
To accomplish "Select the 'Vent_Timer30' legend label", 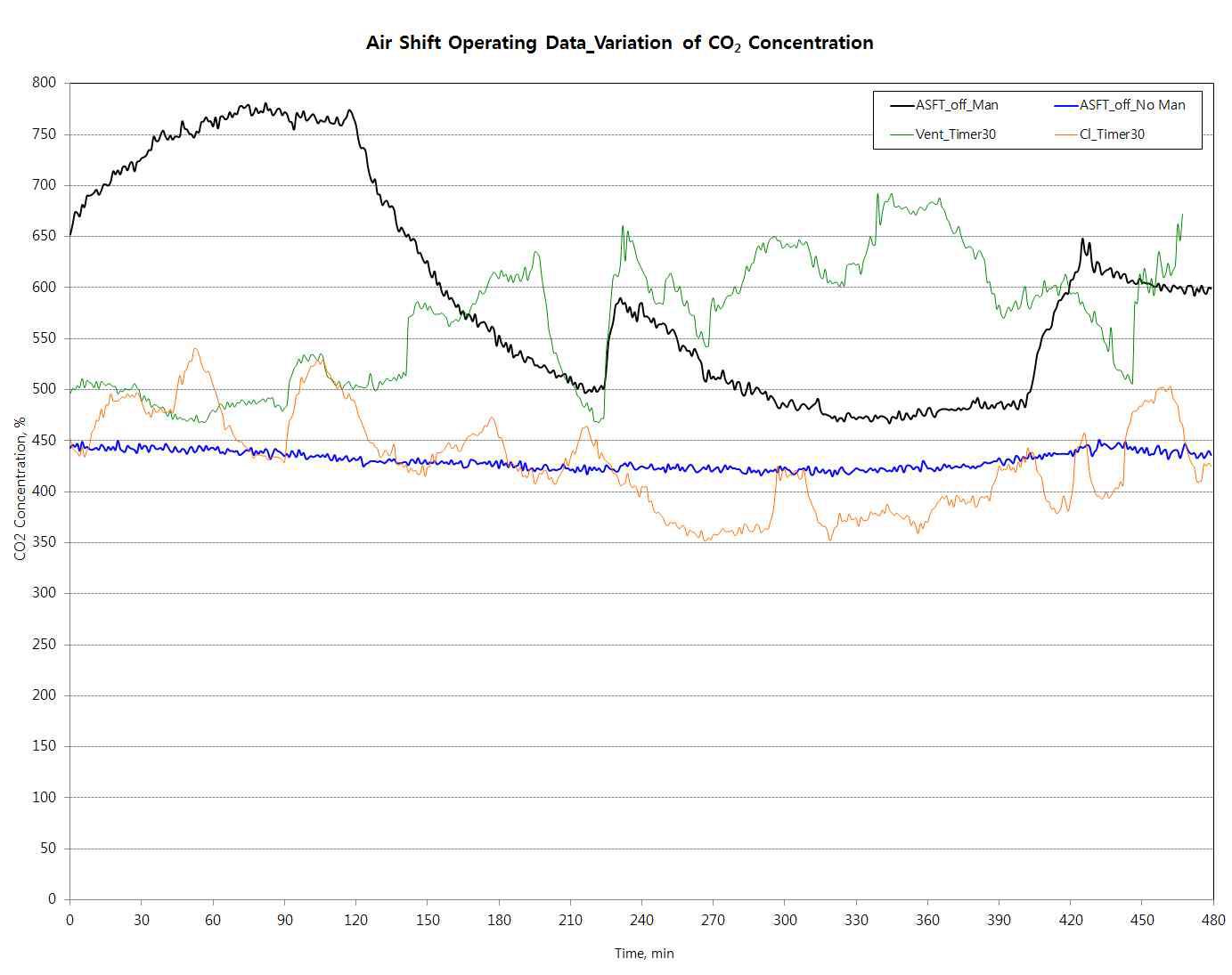I will 956,134.
